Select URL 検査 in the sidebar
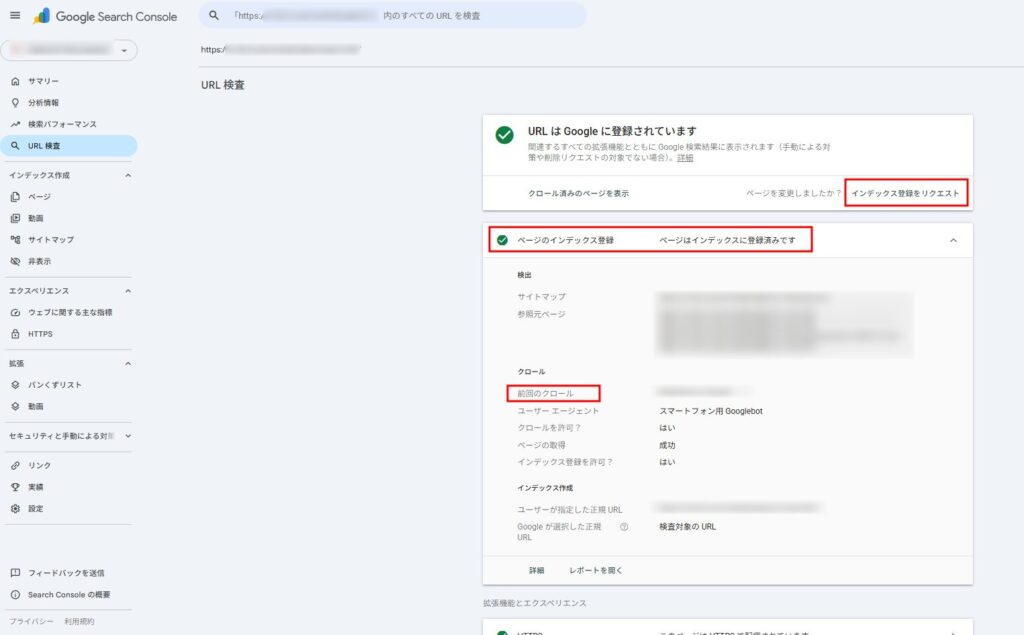The image size is (1024, 635). (x=69, y=146)
